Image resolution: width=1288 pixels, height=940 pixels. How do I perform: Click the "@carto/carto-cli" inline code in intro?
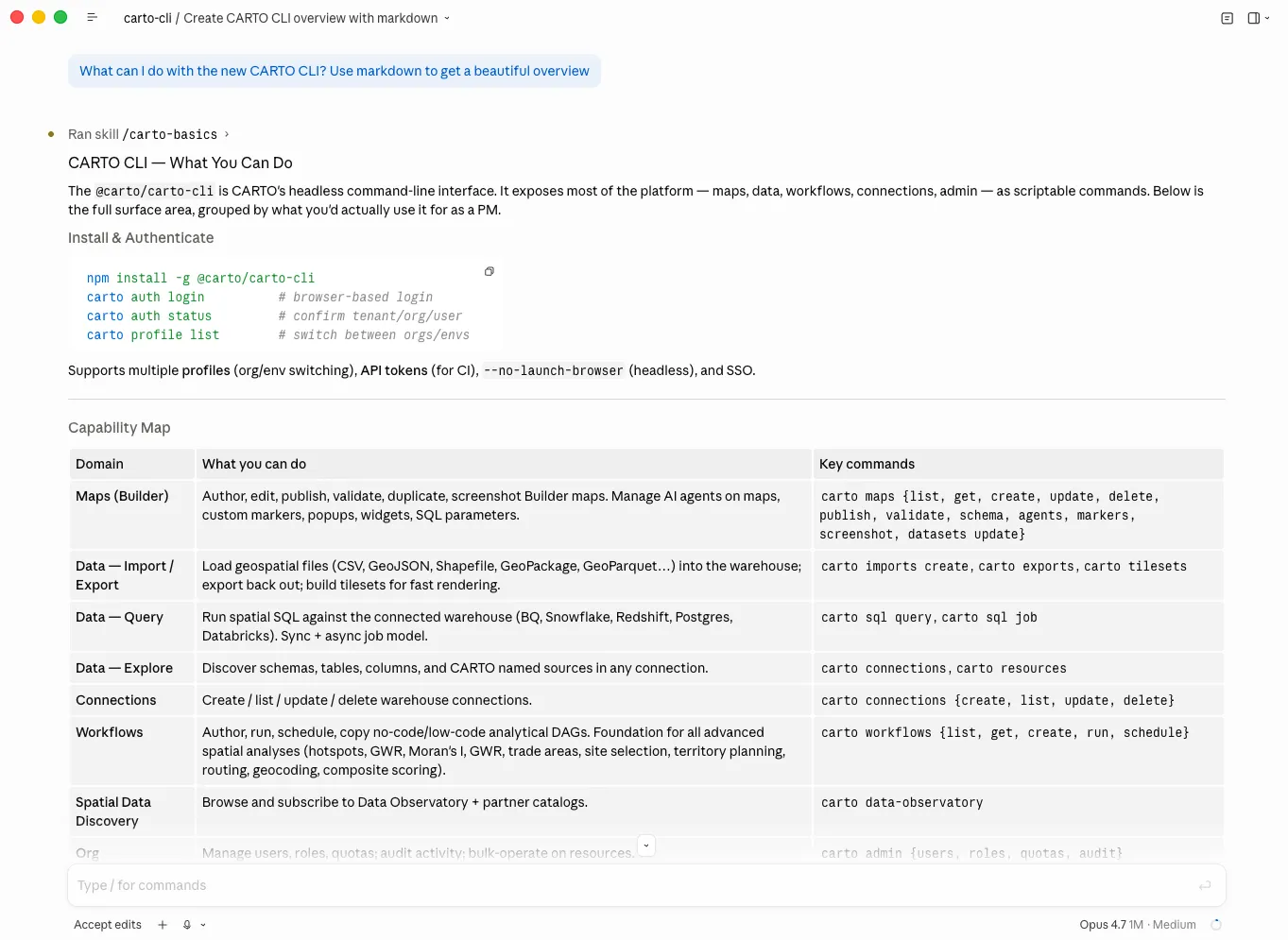(155, 191)
